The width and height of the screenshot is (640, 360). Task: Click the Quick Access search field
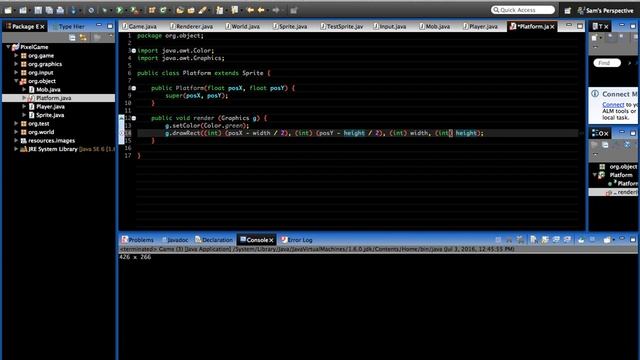click(x=523, y=10)
